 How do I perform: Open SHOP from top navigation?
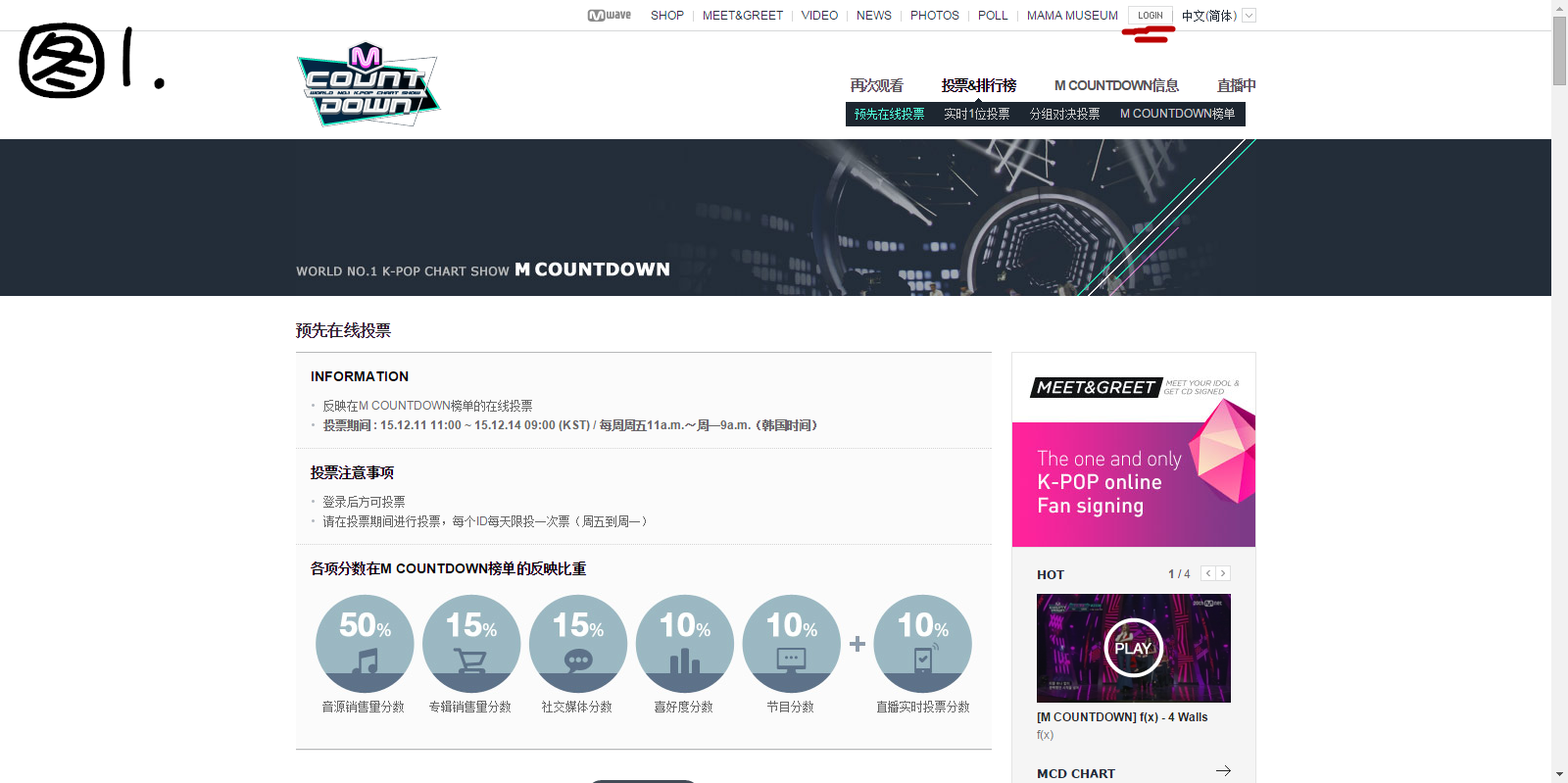[667, 16]
